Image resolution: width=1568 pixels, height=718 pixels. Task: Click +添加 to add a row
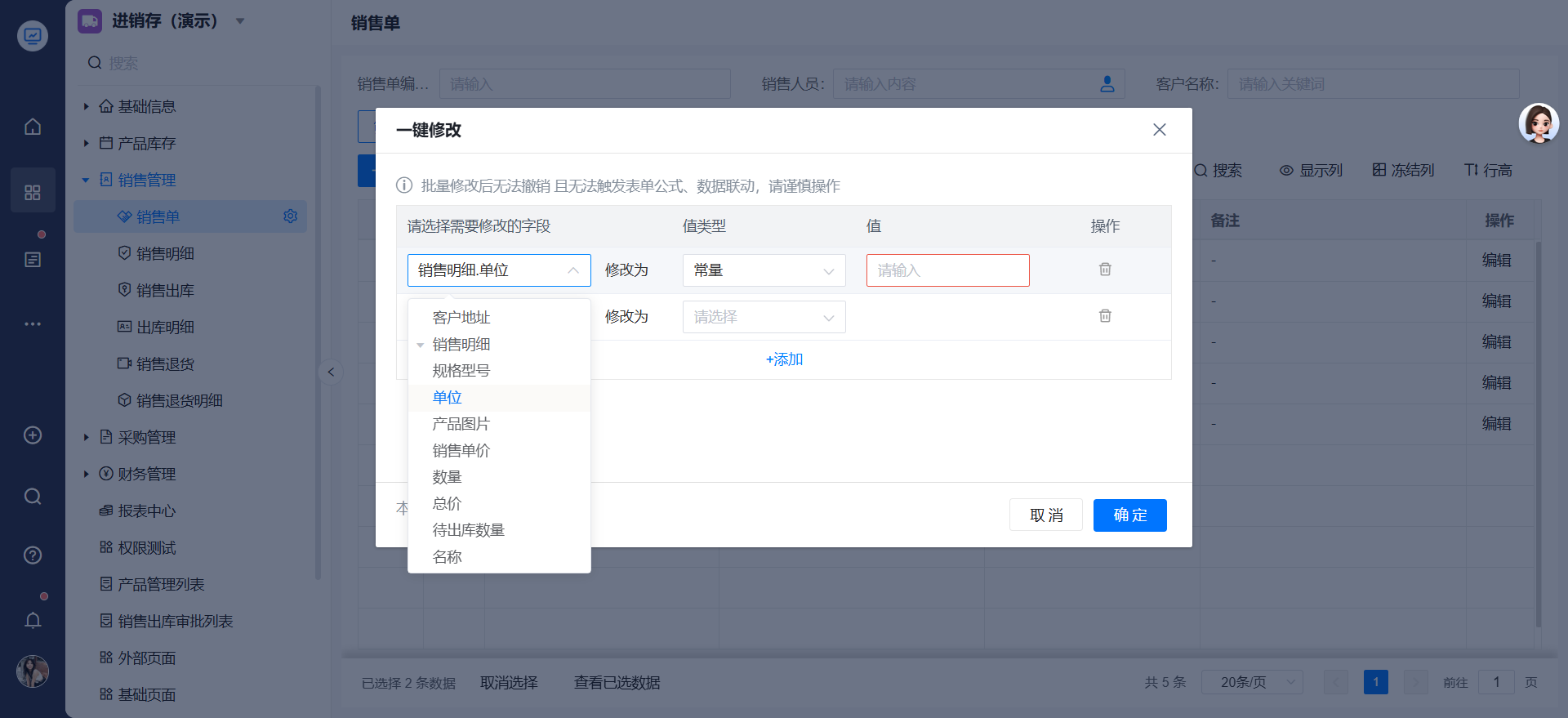pyautogui.click(x=784, y=359)
